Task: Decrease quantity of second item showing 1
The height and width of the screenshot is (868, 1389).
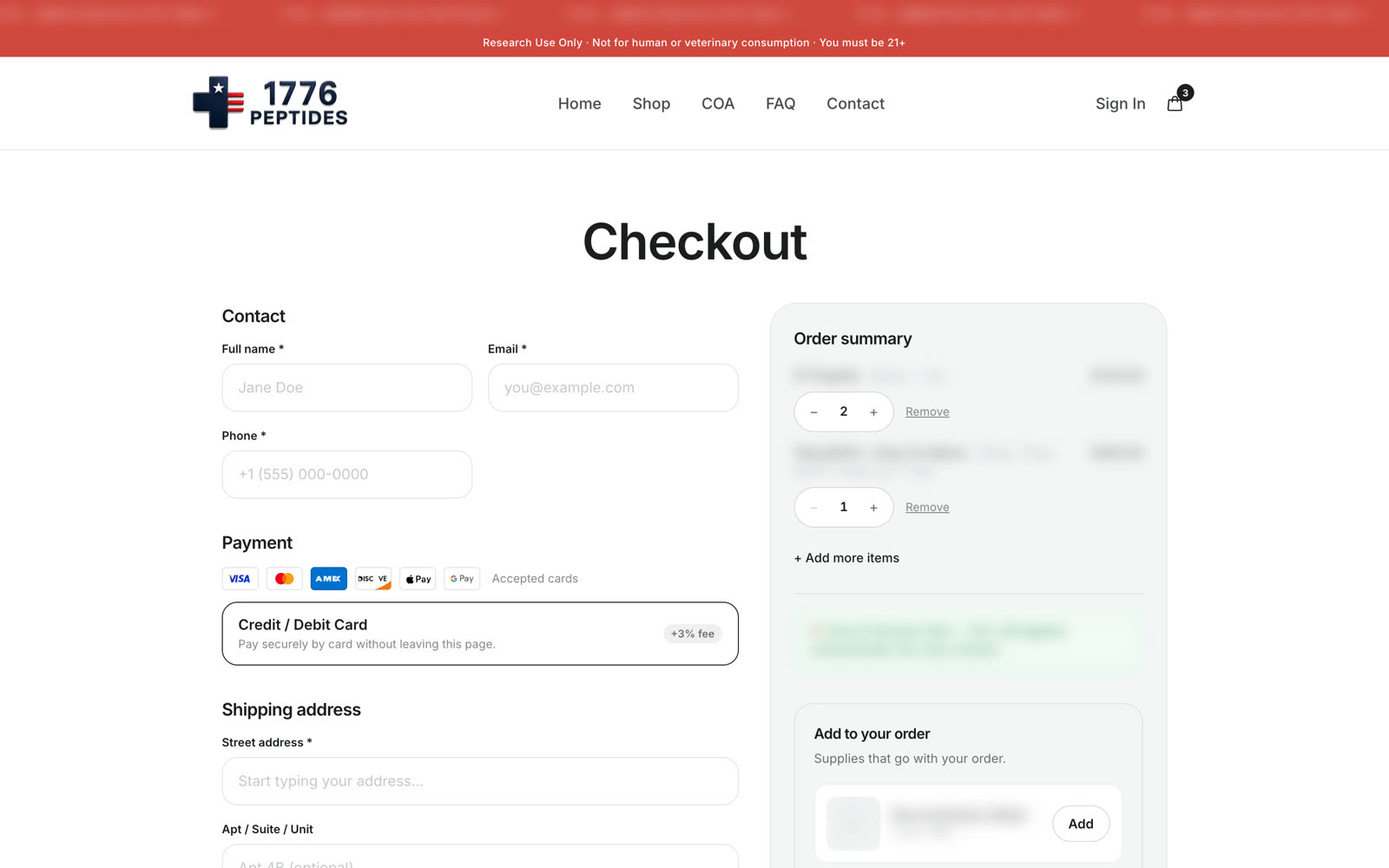Action: 813,508
